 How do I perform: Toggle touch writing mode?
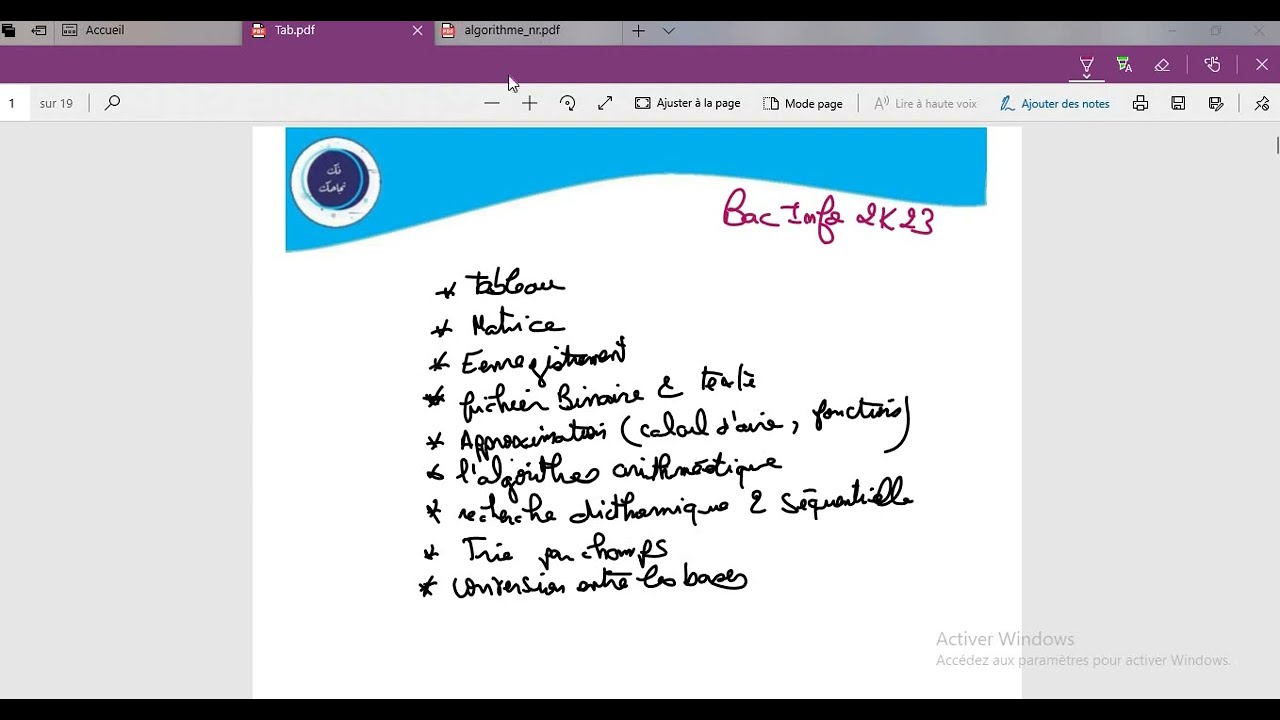pyautogui.click(x=1213, y=65)
